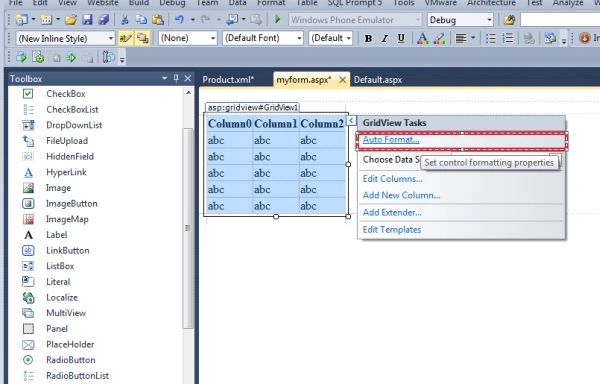Click the highlighted overlapping squares style icon

[143, 38]
